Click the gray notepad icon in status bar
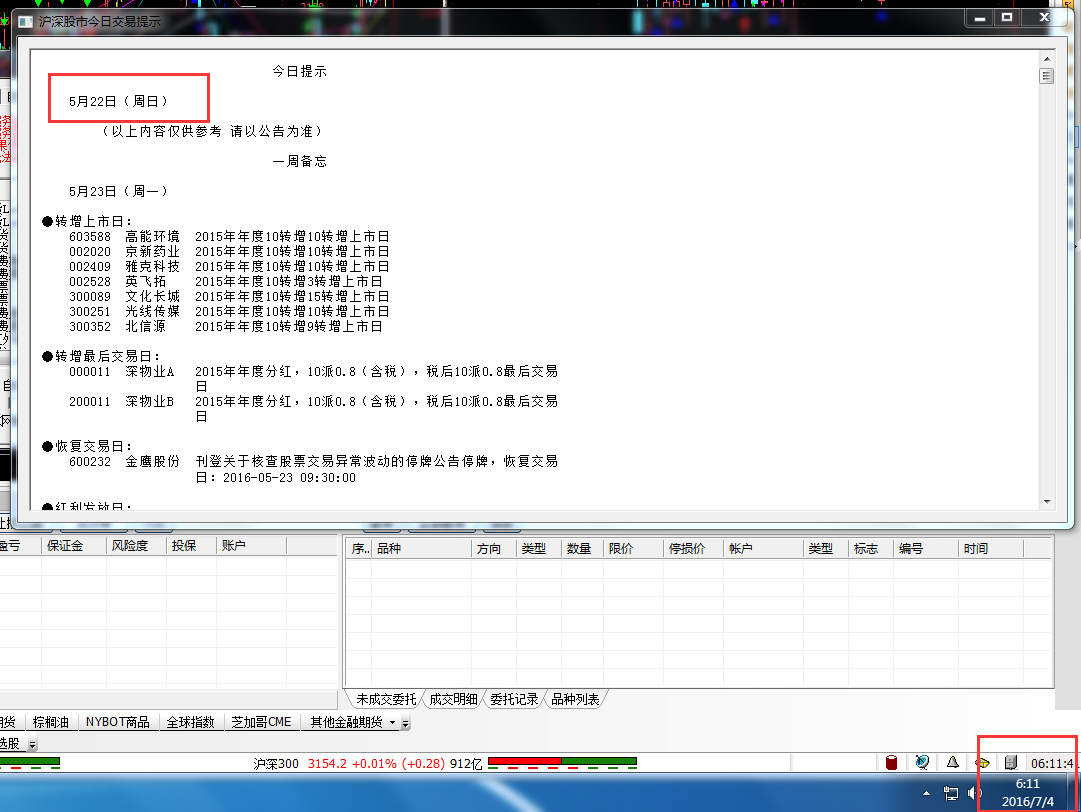Screen dimensions: 1081x812 pyautogui.click(x=1010, y=763)
